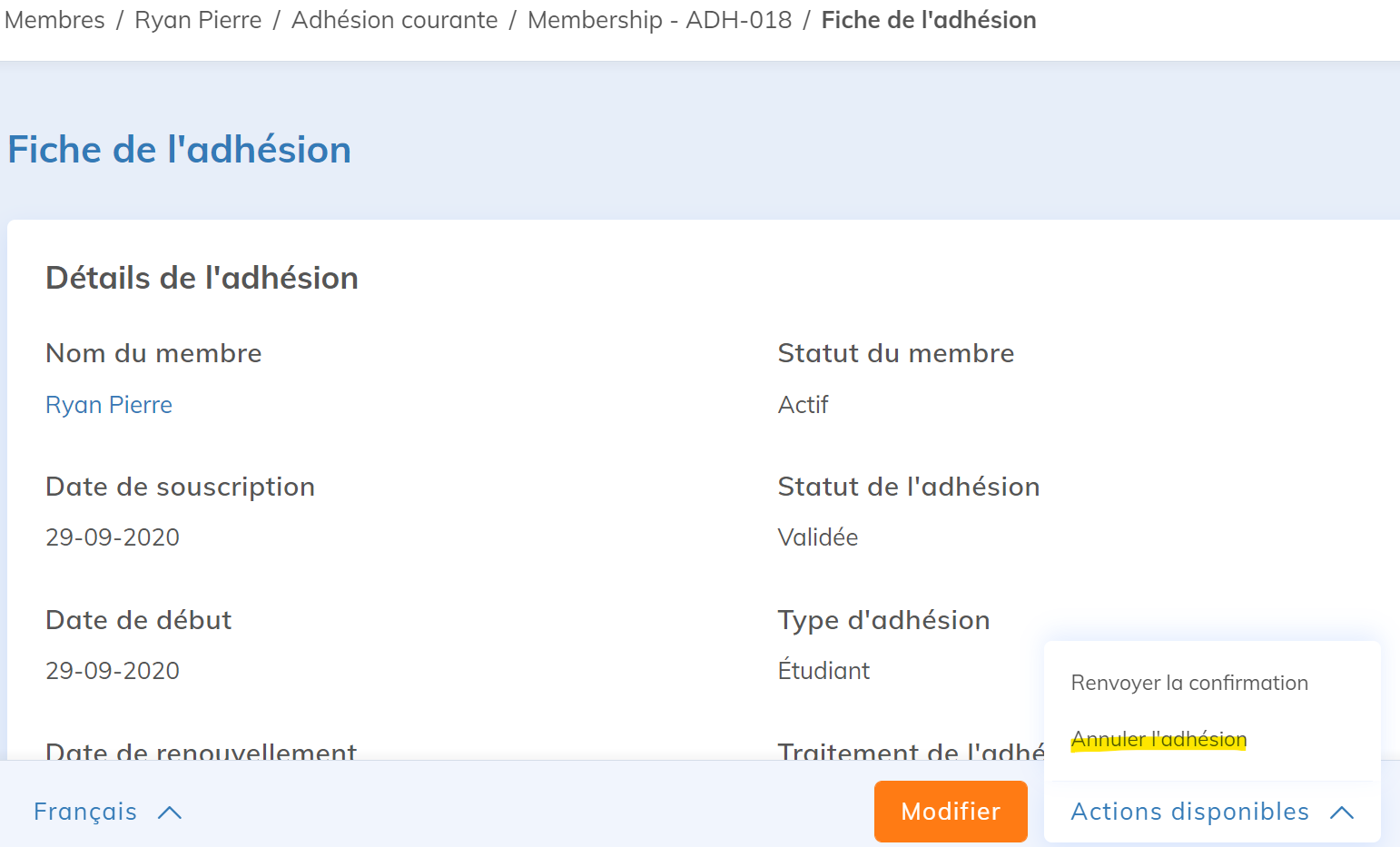Image resolution: width=1400 pixels, height=847 pixels.
Task: Click the blue Fiche de l'adhésion page title
Action: pyautogui.click(x=179, y=150)
